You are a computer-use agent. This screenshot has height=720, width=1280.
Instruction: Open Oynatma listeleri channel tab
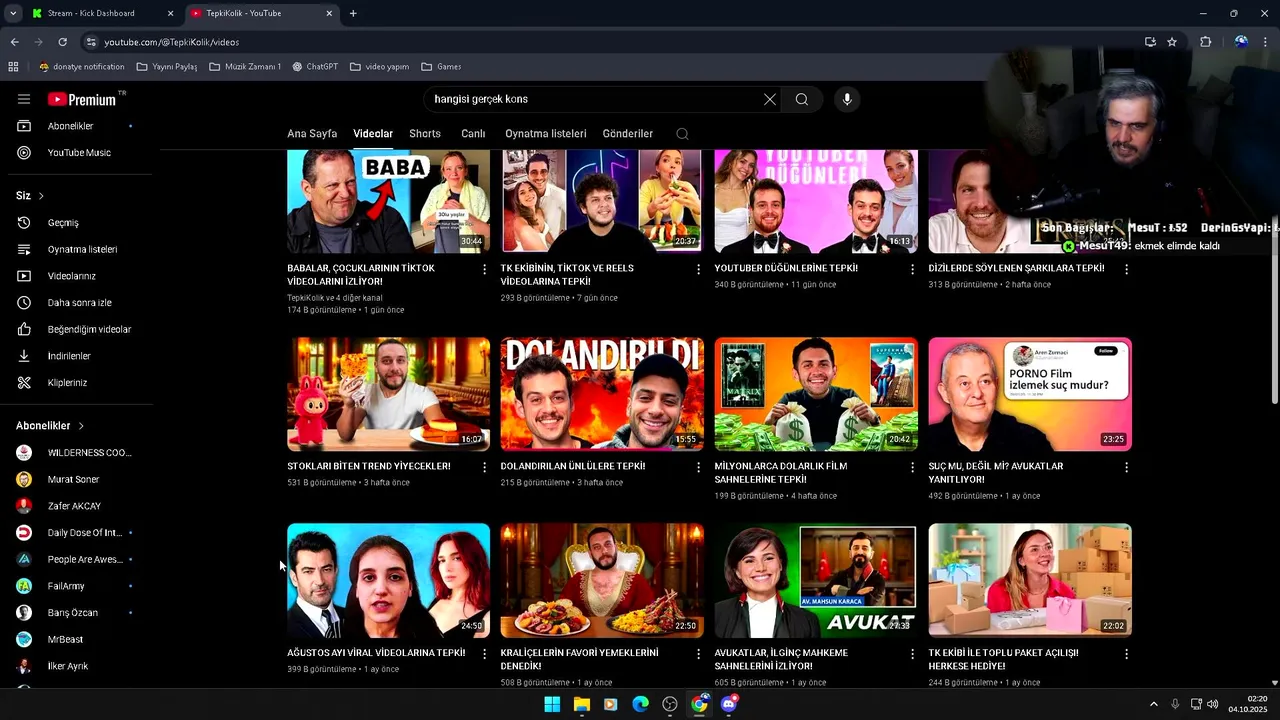[546, 134]
